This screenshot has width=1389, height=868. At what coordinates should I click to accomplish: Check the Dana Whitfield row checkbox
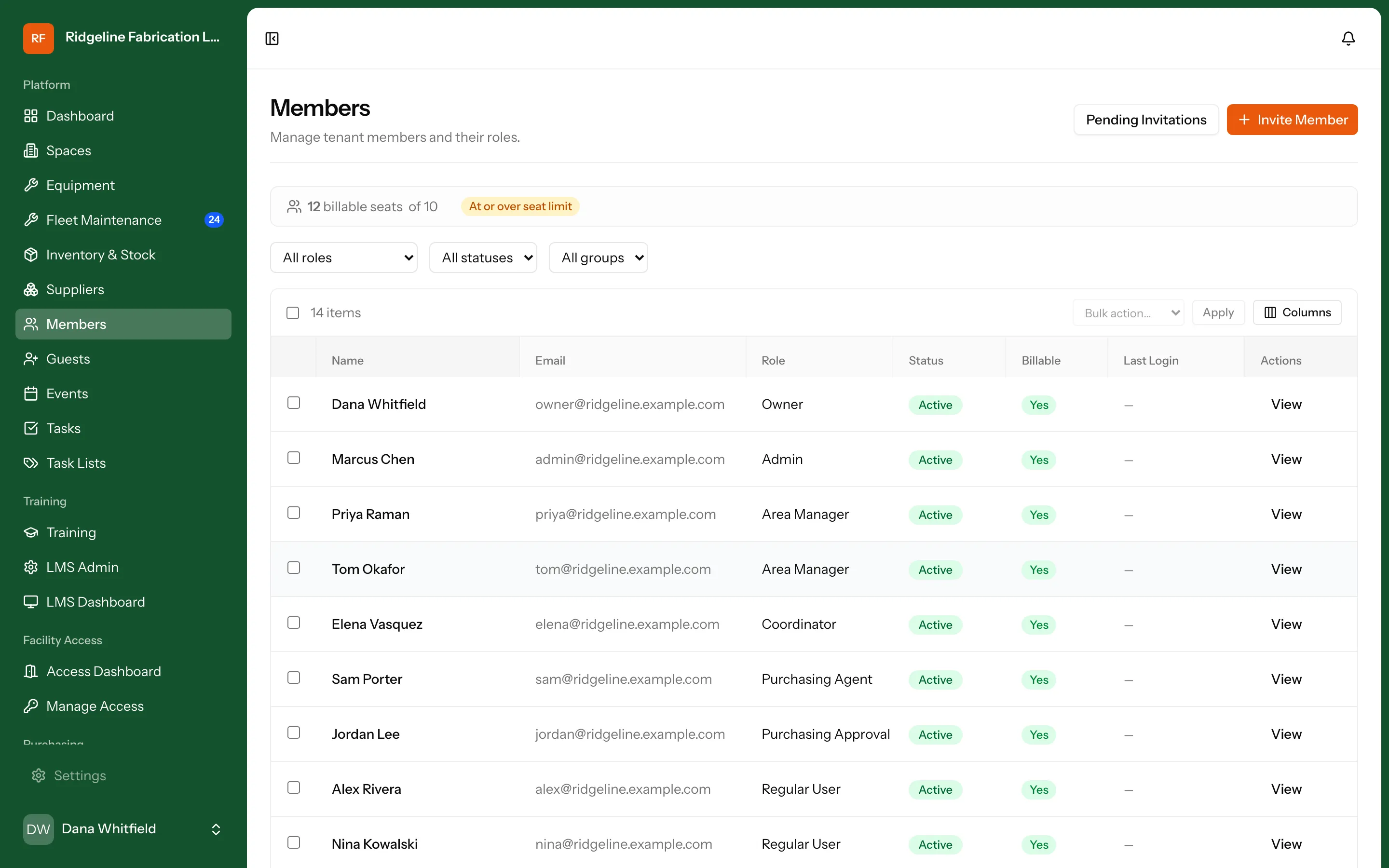pyautogui.click(x=294, y=403)
